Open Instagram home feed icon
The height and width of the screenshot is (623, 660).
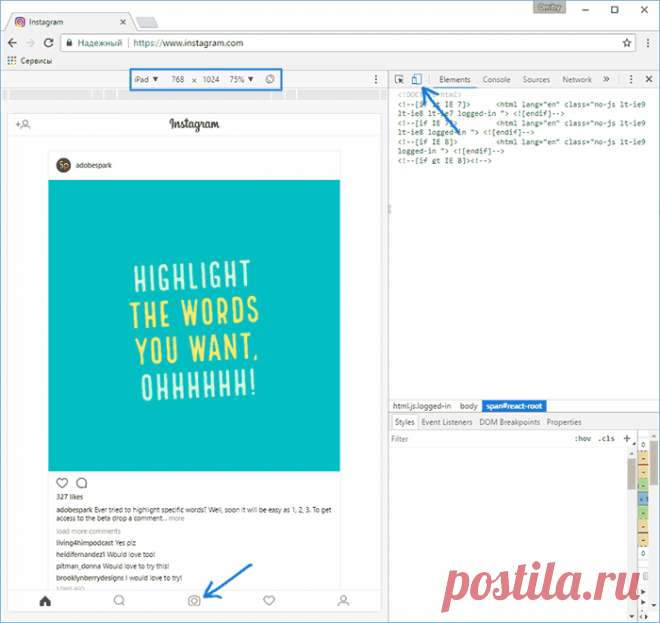click(x=44, y=601)
